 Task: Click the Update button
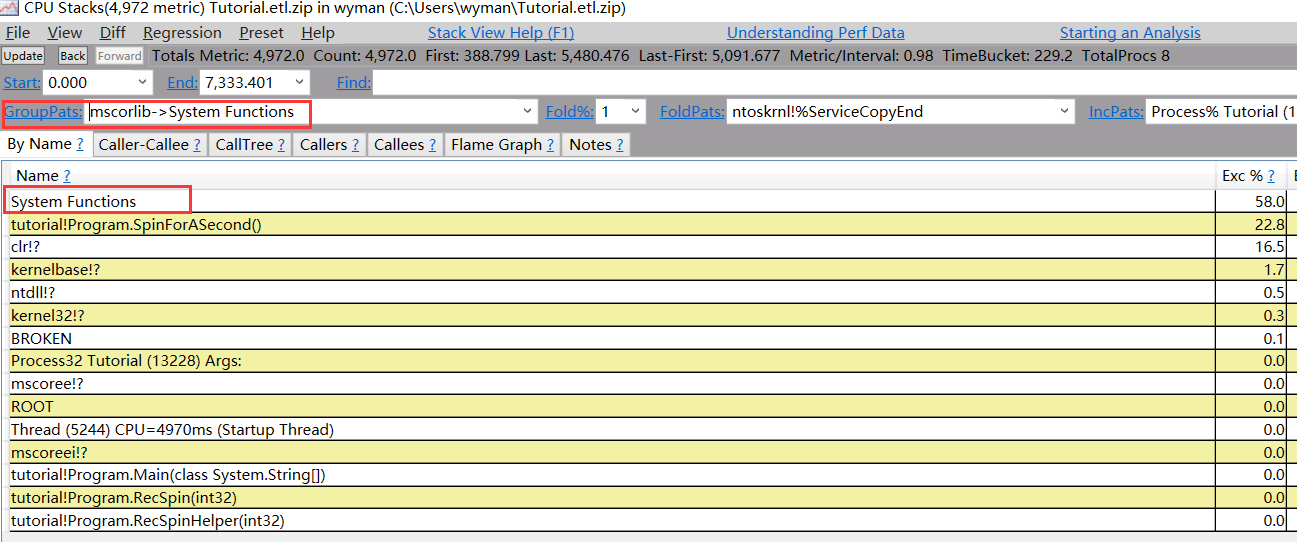[x=23, y=56]
